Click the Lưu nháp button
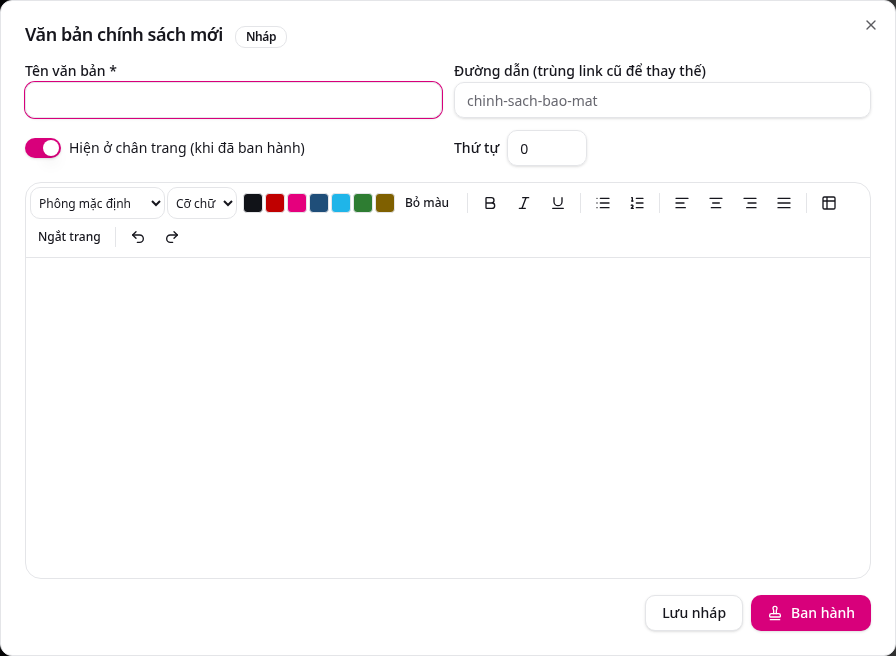The height and width of the screenshot is (656, 896). (x=694, y=613)
